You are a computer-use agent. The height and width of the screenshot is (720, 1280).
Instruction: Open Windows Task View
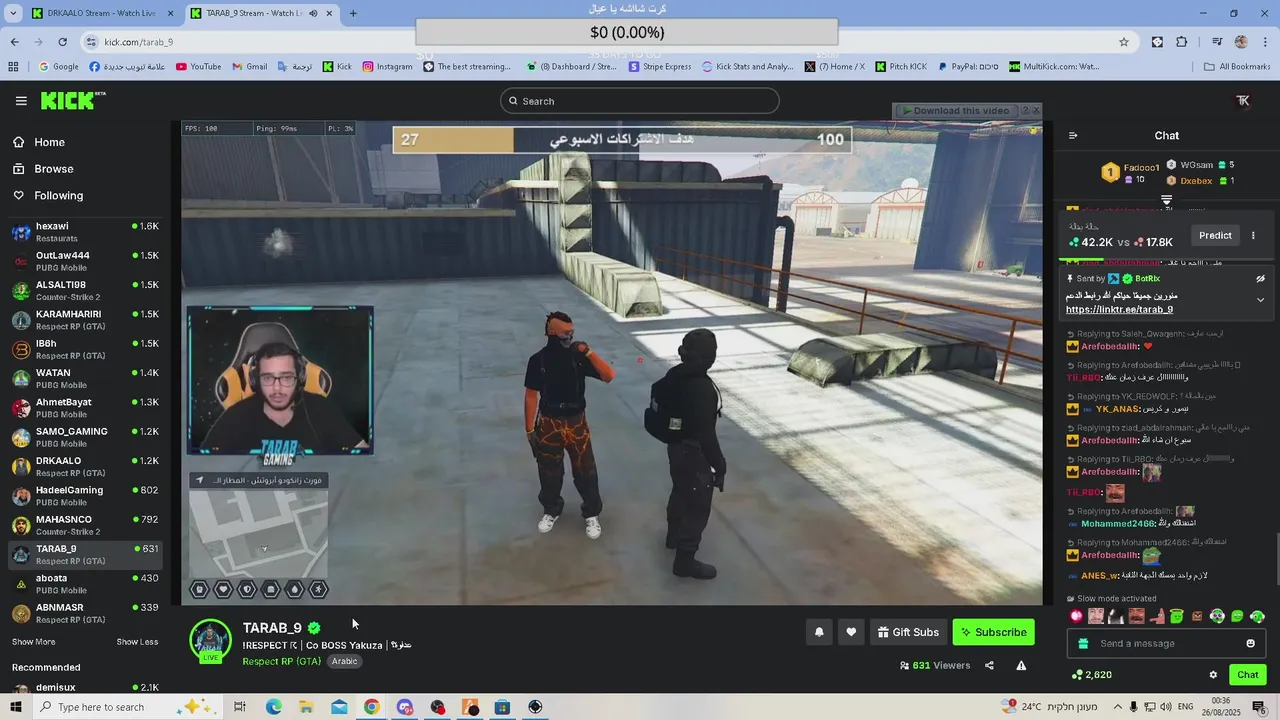click(x=240, y=707)
